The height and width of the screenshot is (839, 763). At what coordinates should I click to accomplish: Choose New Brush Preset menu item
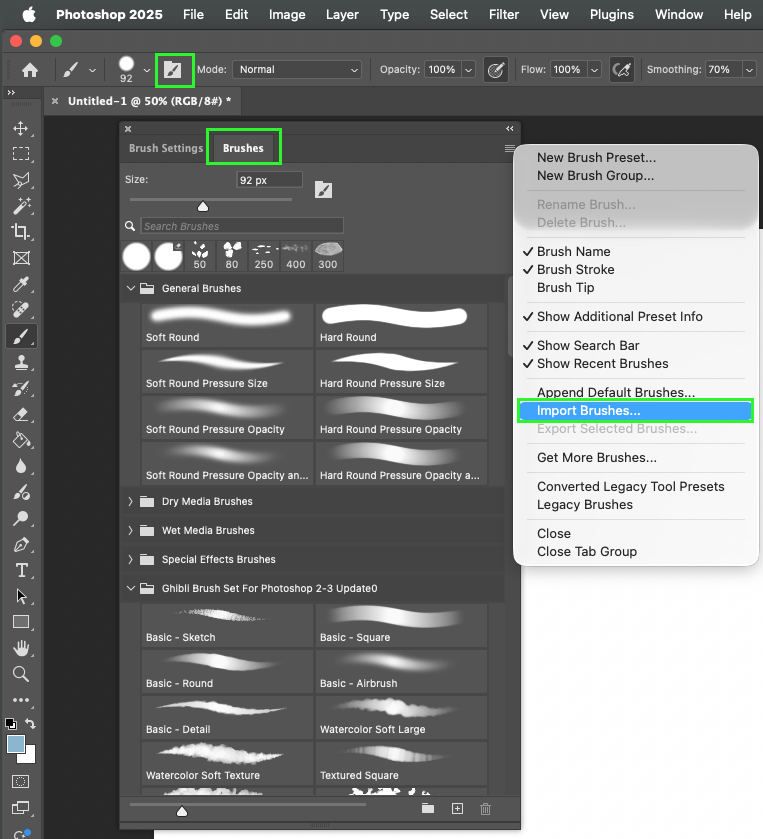[x=596, y=158]
